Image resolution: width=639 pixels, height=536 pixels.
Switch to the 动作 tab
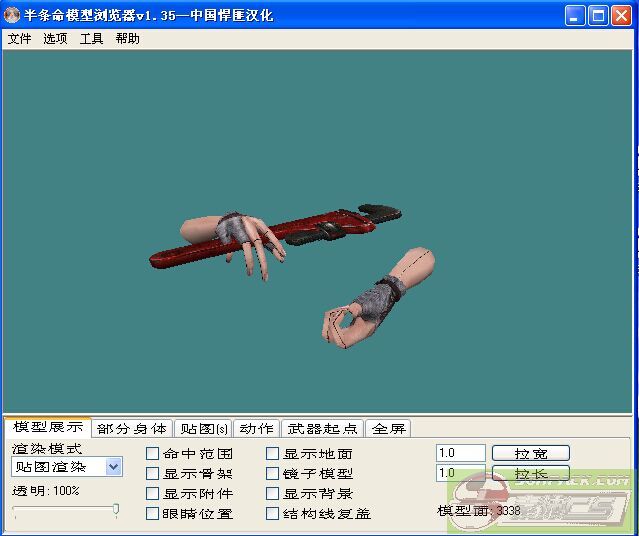pos(256,428)
